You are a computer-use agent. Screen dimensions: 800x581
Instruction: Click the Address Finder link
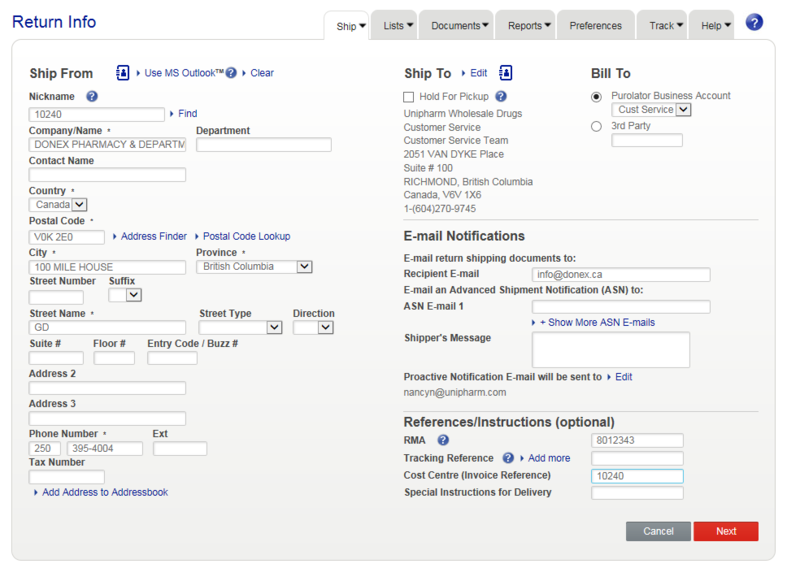(x=154, y=236)
